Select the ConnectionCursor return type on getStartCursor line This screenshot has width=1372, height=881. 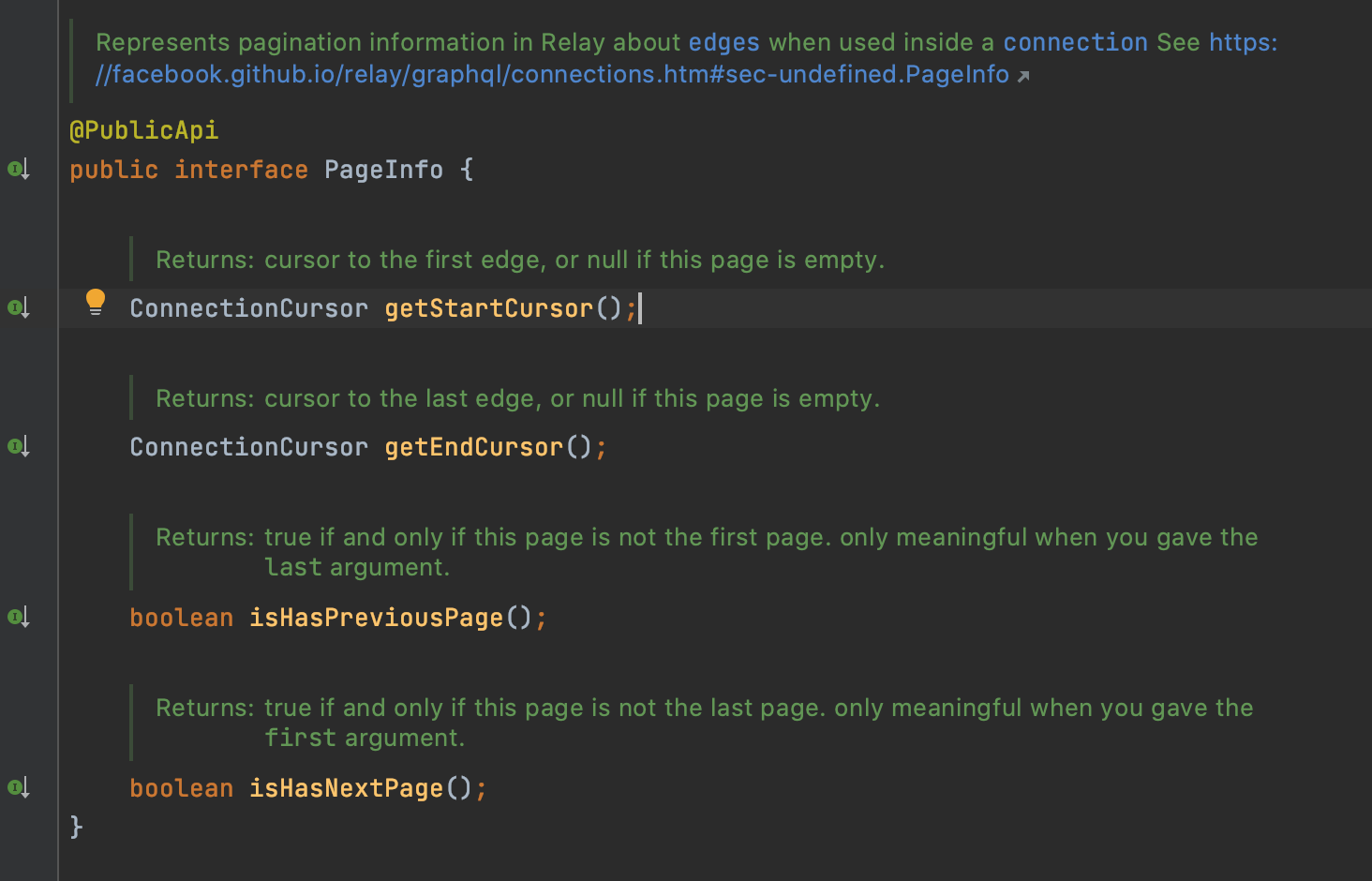coord(248,307)
